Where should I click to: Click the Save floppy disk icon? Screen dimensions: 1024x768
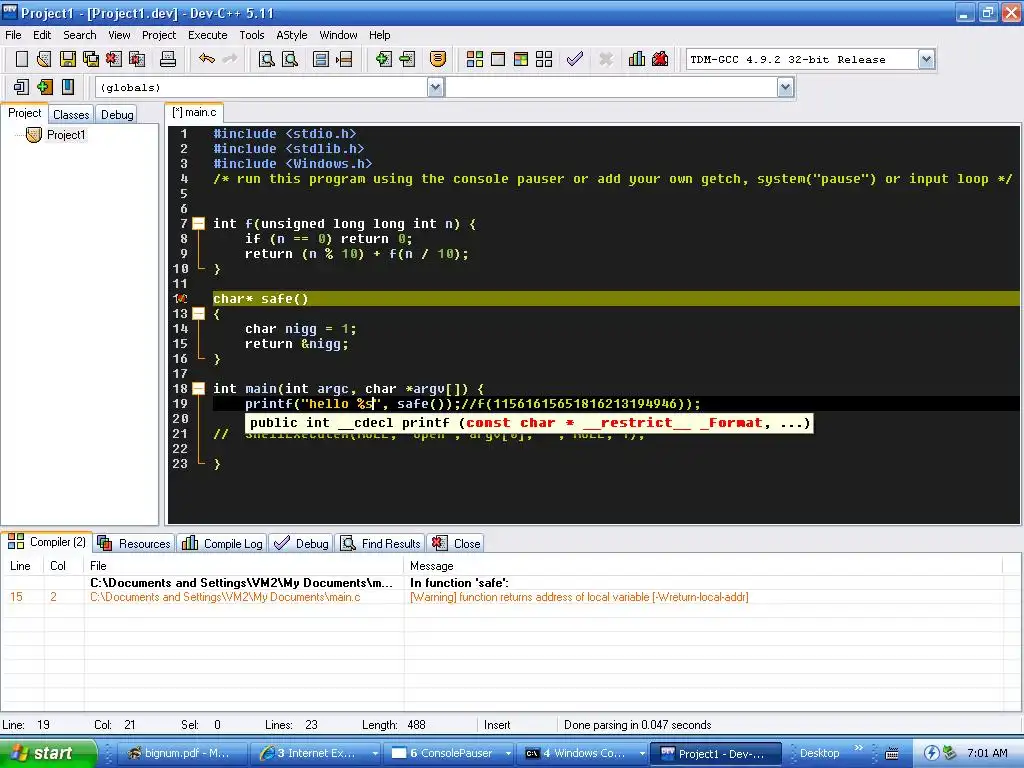[67, 59]
